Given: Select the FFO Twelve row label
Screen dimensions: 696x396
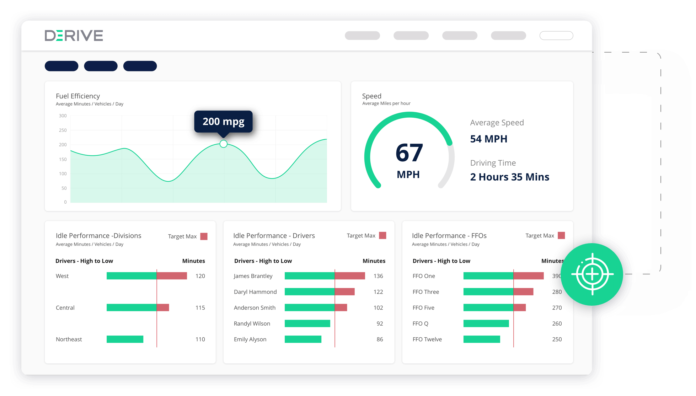Looking at the screenshot, I should (427, 339).
